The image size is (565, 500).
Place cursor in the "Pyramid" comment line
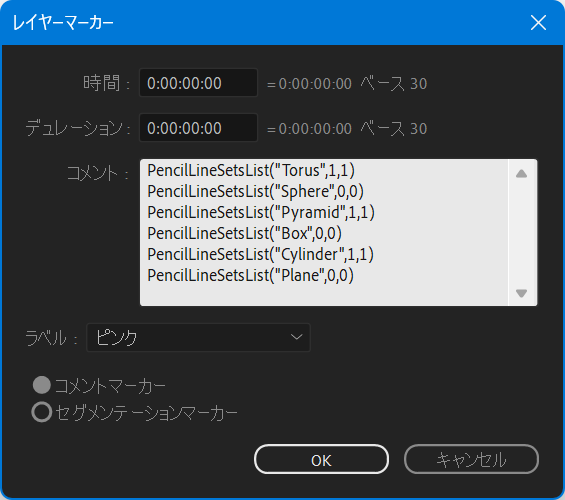pyautogui.click(x=261, y=212)
